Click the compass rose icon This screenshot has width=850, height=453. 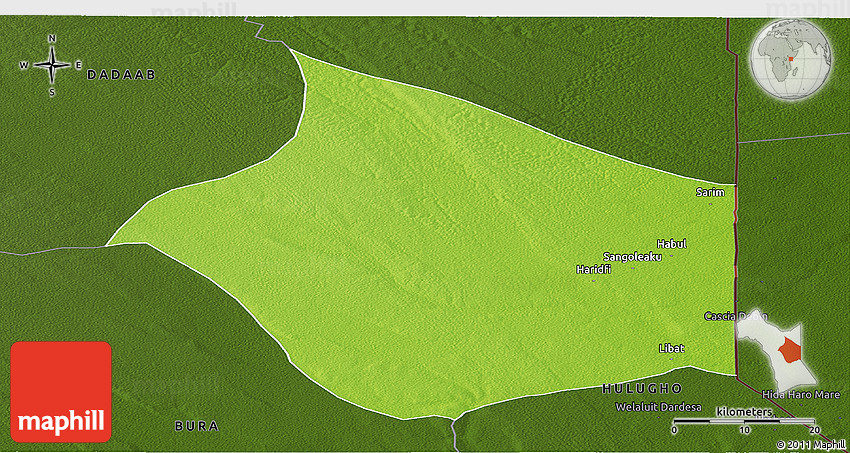tap(52, 65)
